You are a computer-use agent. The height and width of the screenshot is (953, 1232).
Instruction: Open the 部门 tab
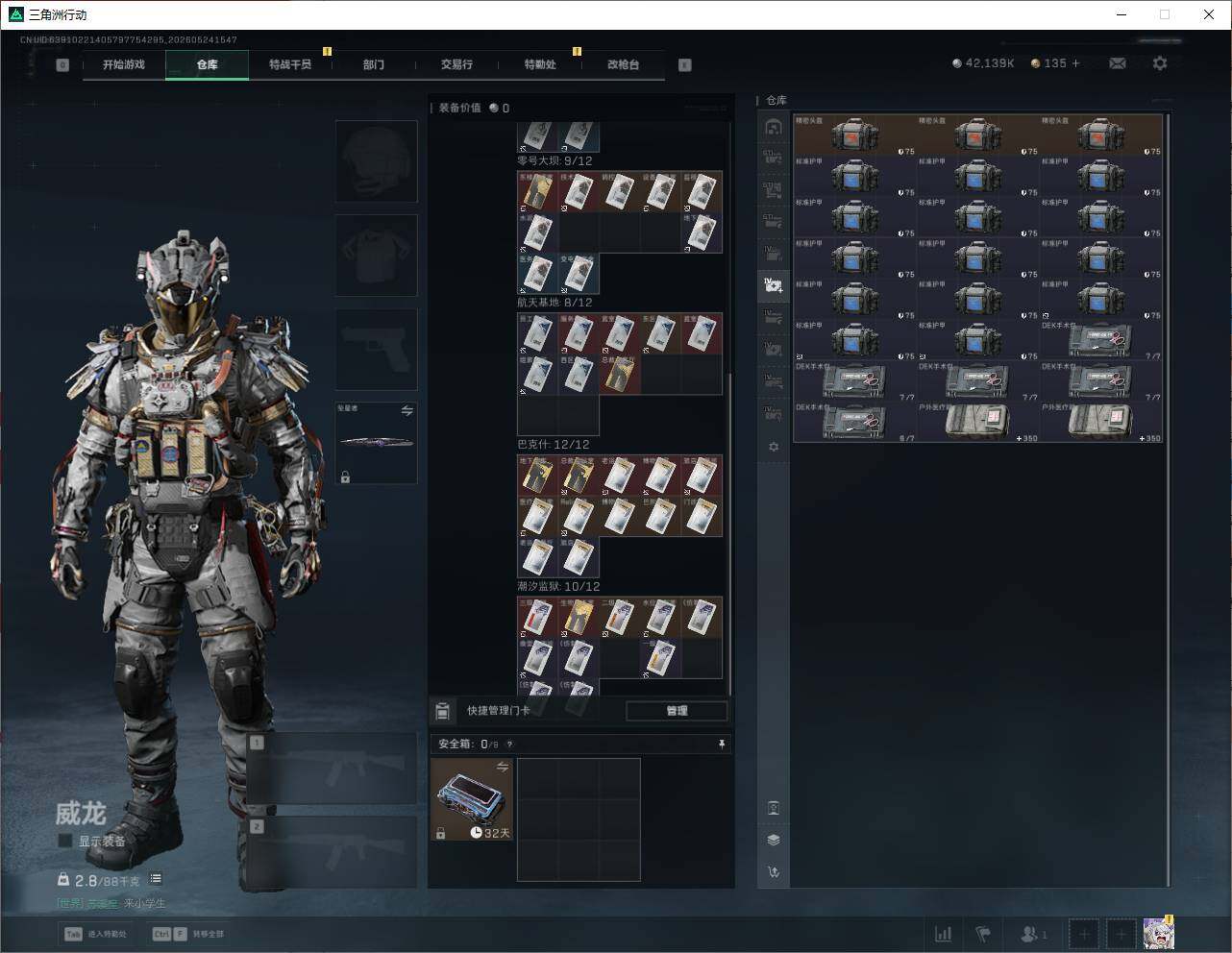[374, 64]
